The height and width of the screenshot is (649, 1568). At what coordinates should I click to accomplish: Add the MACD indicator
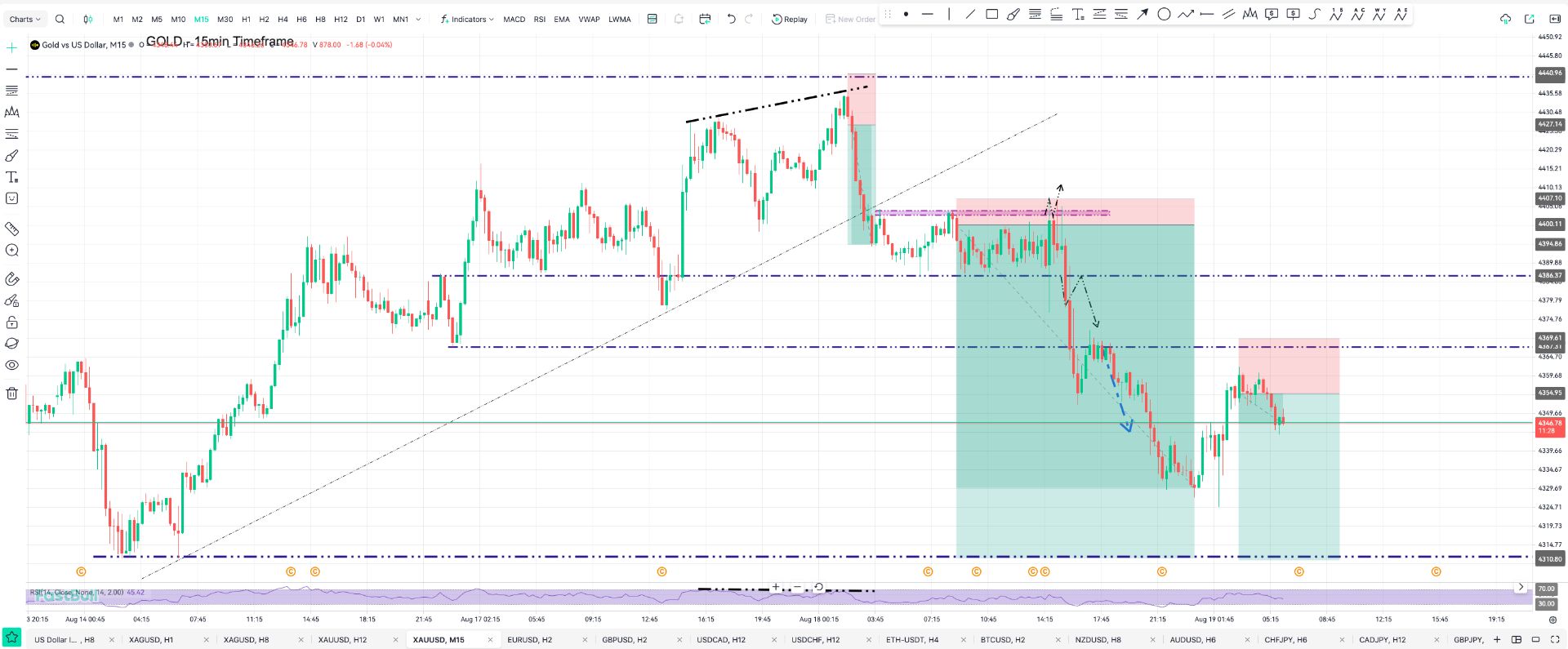point(514,19)
